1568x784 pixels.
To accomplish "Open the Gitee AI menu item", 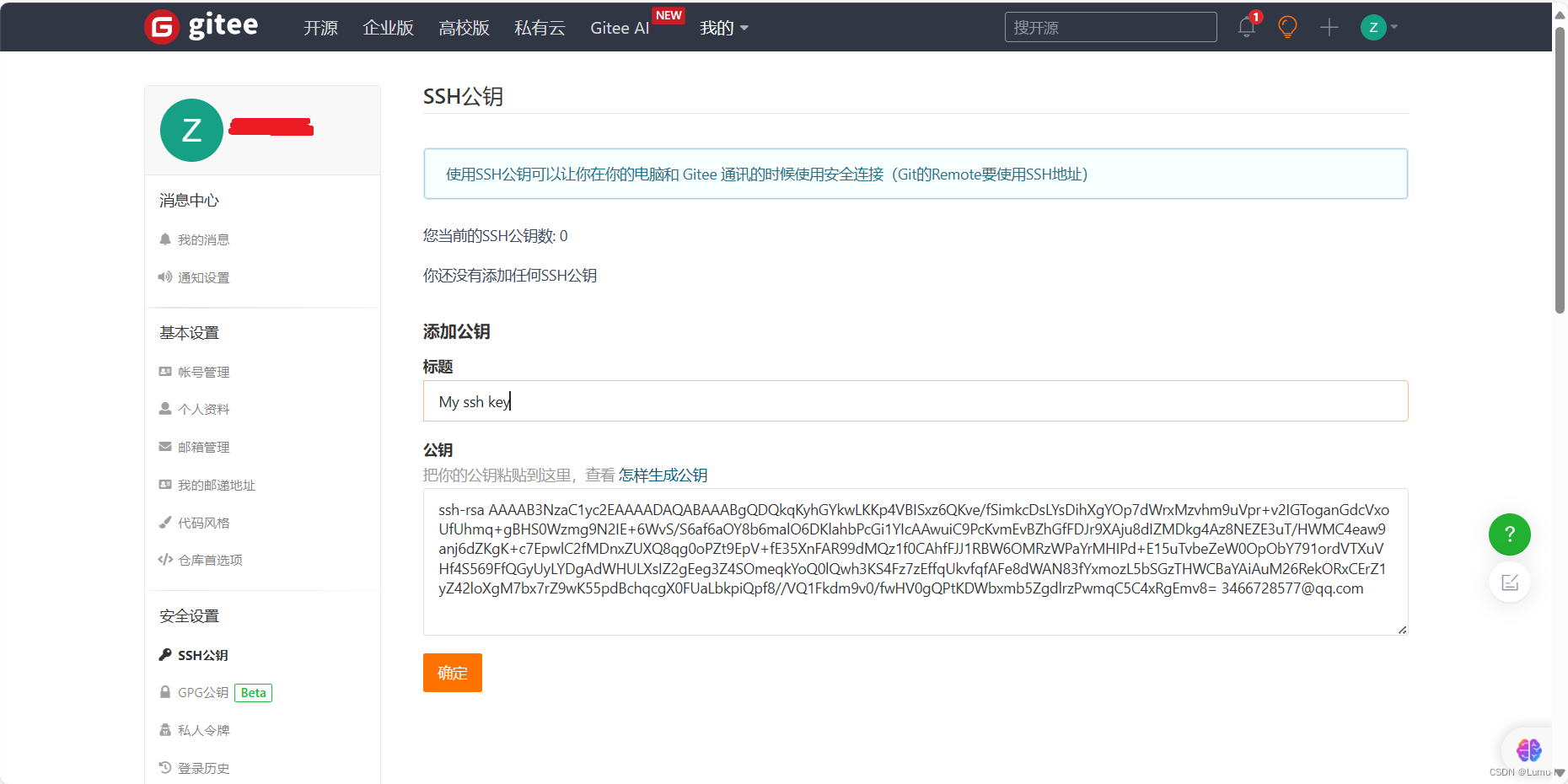I will 619,28.
